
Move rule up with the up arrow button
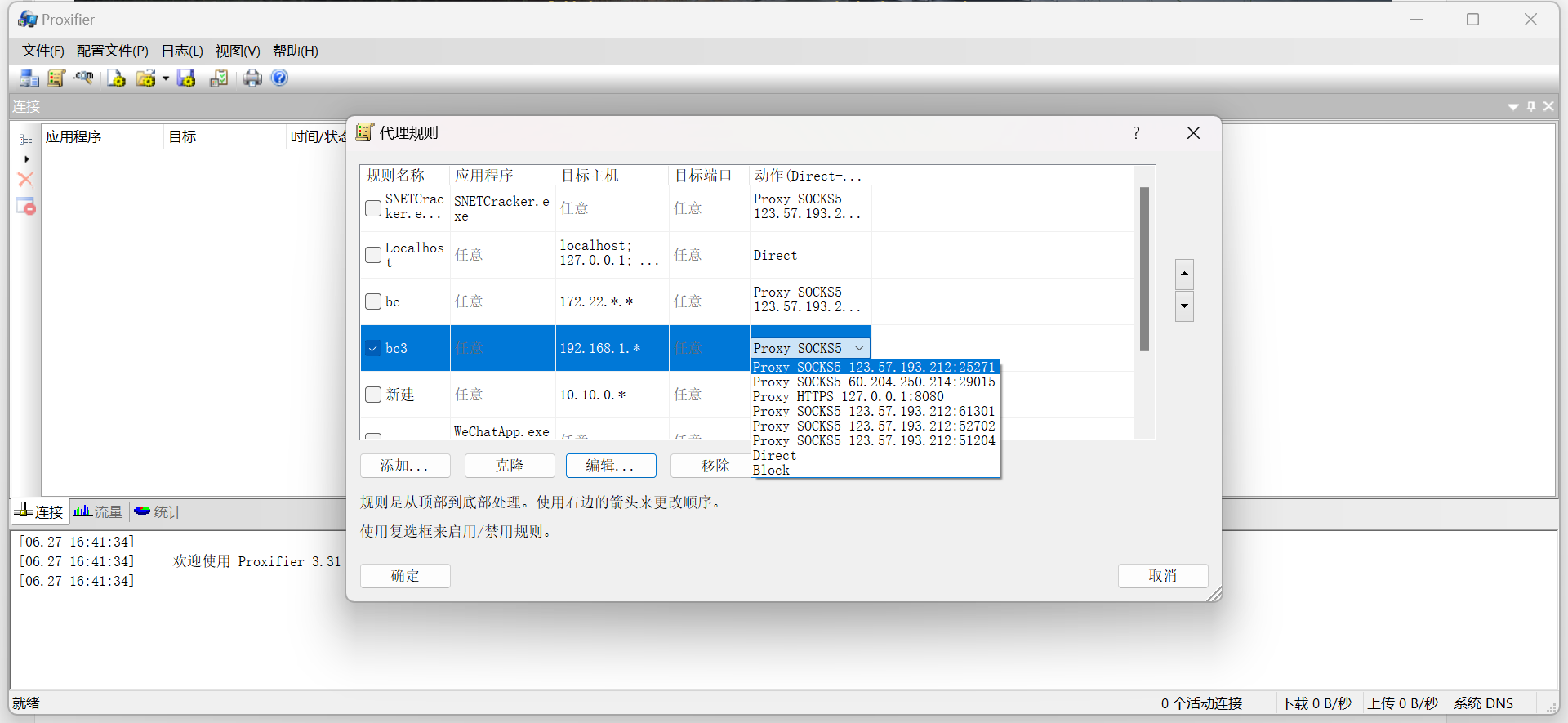coord(1184,274)
